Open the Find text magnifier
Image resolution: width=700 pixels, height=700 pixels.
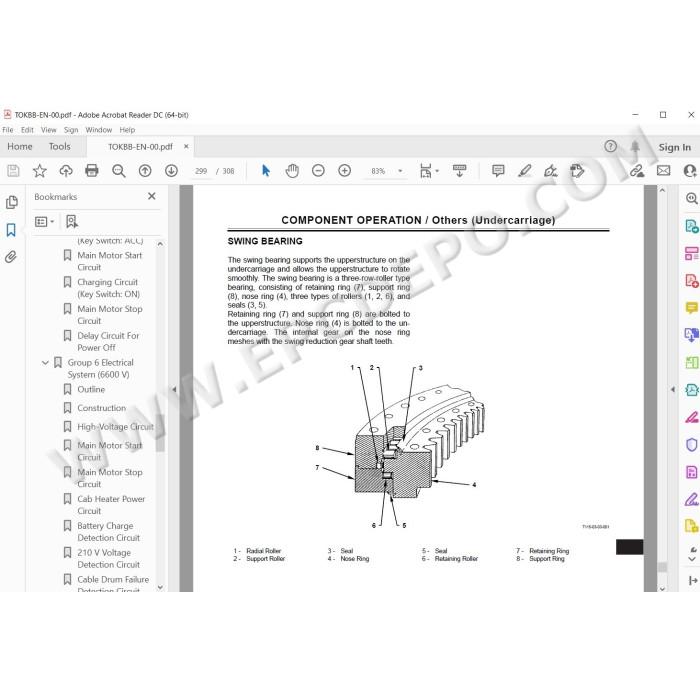pos(118,171)
